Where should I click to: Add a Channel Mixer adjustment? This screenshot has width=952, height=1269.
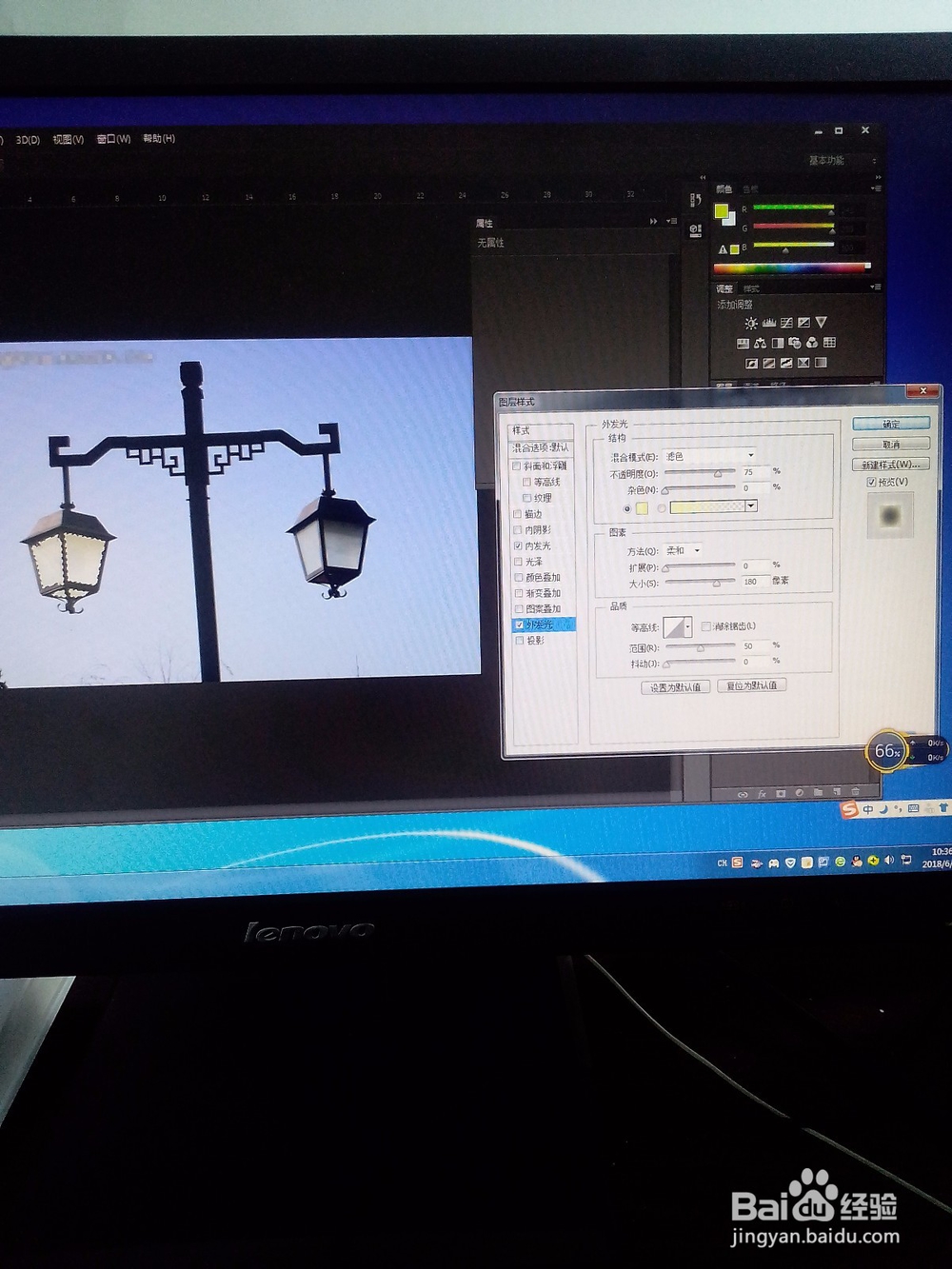tap(812, 343)
